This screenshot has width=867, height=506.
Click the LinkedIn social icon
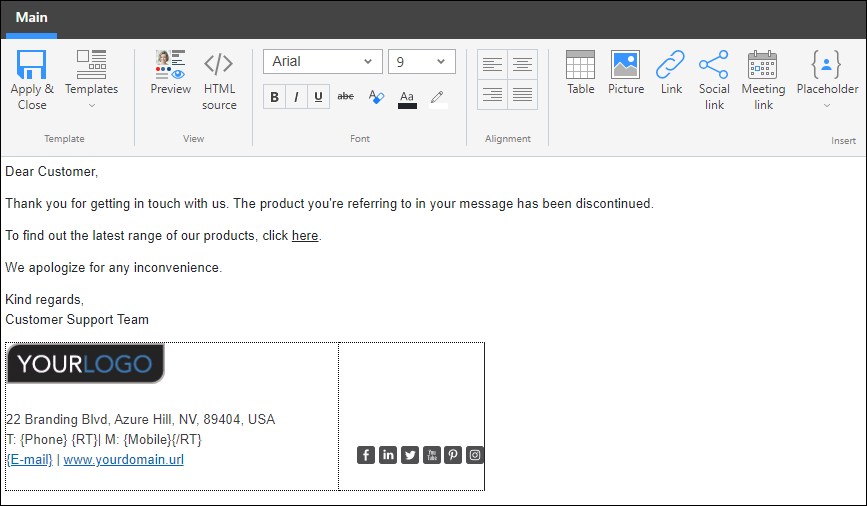pyautogui.click(x=388, y=455)
